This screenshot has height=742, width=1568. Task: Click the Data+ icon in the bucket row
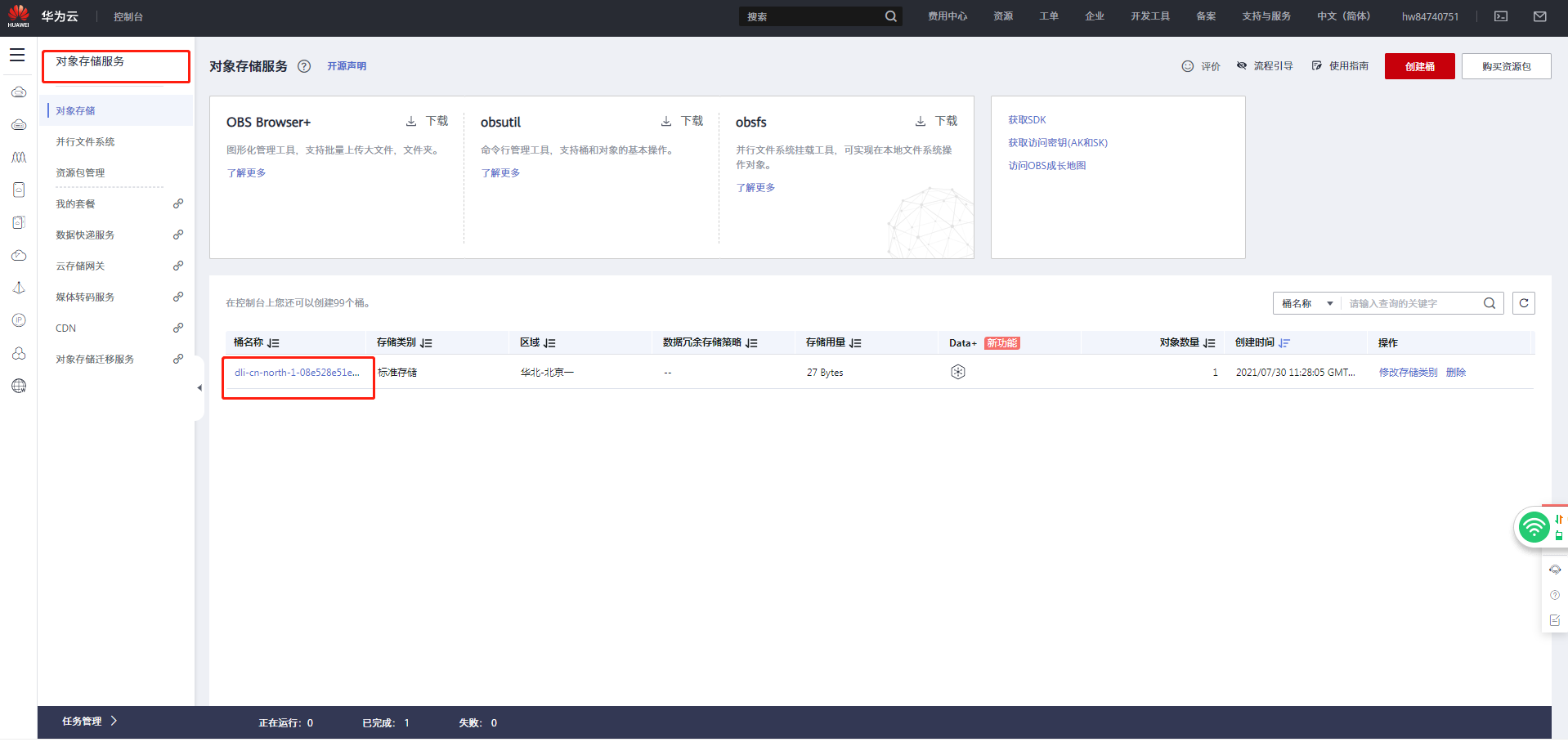[x=958, y=372]
